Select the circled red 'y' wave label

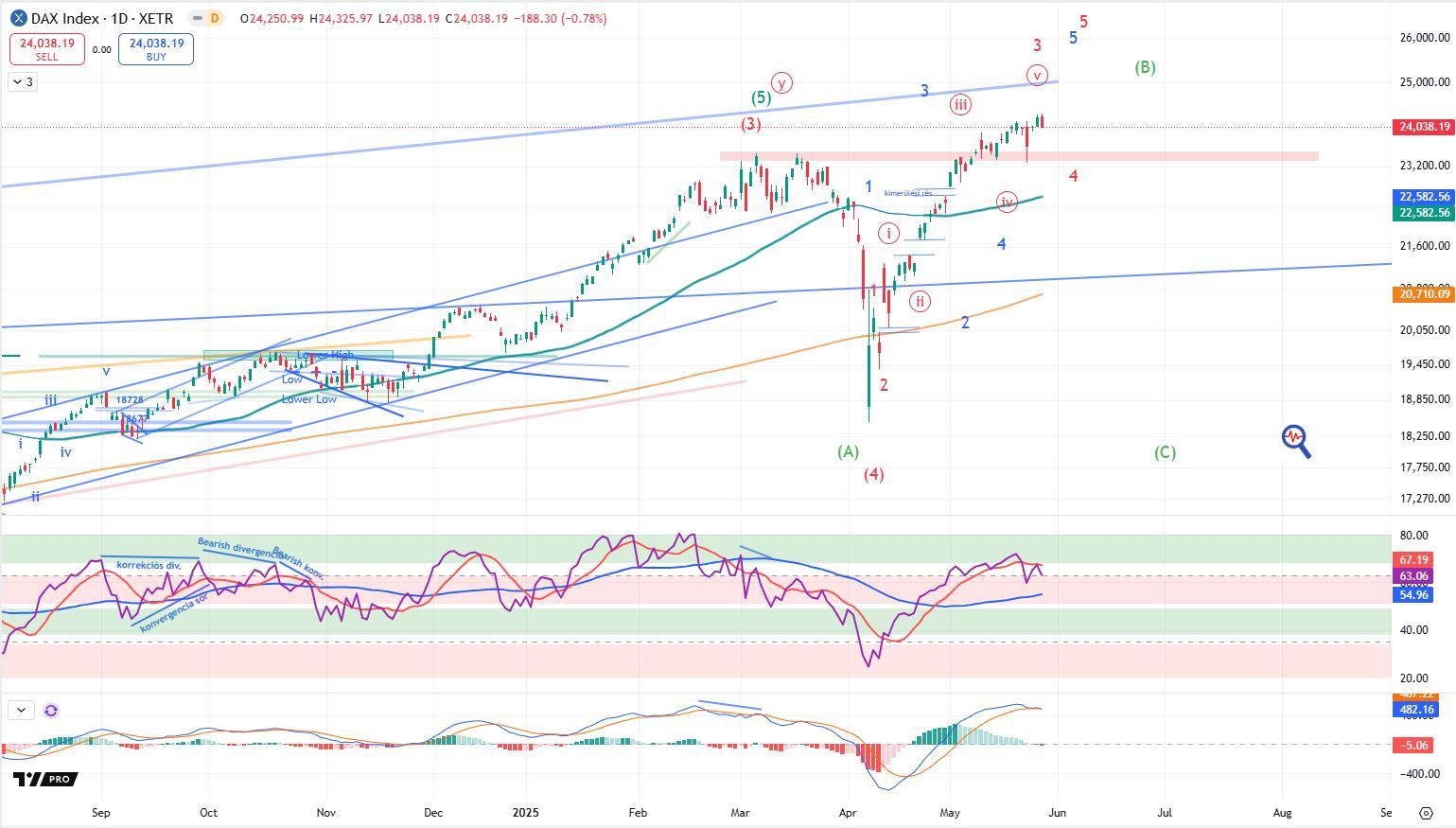coord(781,82)
